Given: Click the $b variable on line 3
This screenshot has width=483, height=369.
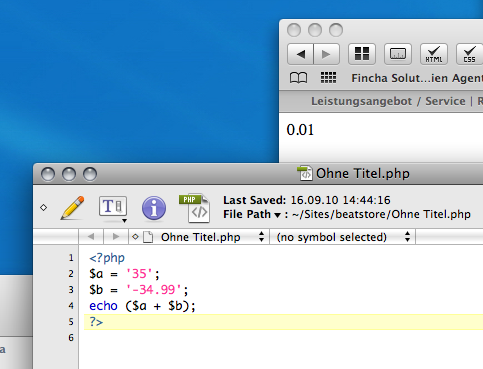Looking at the screenshot, I should click(96, 290).
